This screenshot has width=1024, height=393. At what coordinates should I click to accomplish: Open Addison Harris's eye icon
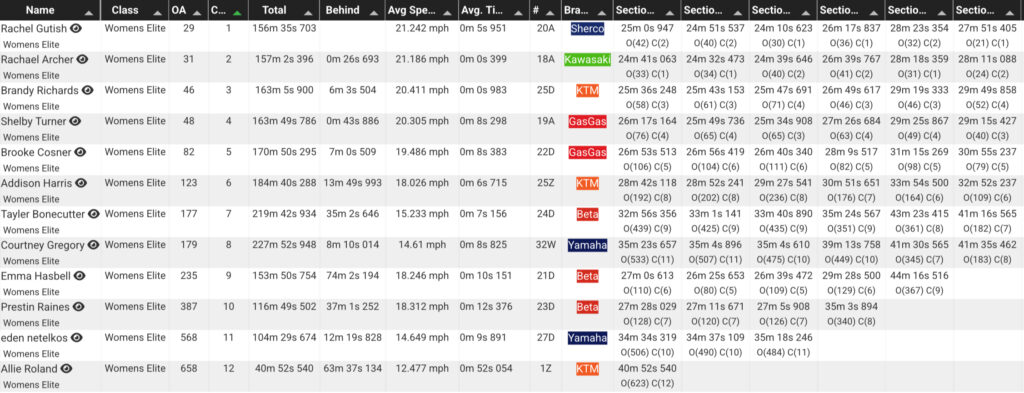click(x=80, y=183)
